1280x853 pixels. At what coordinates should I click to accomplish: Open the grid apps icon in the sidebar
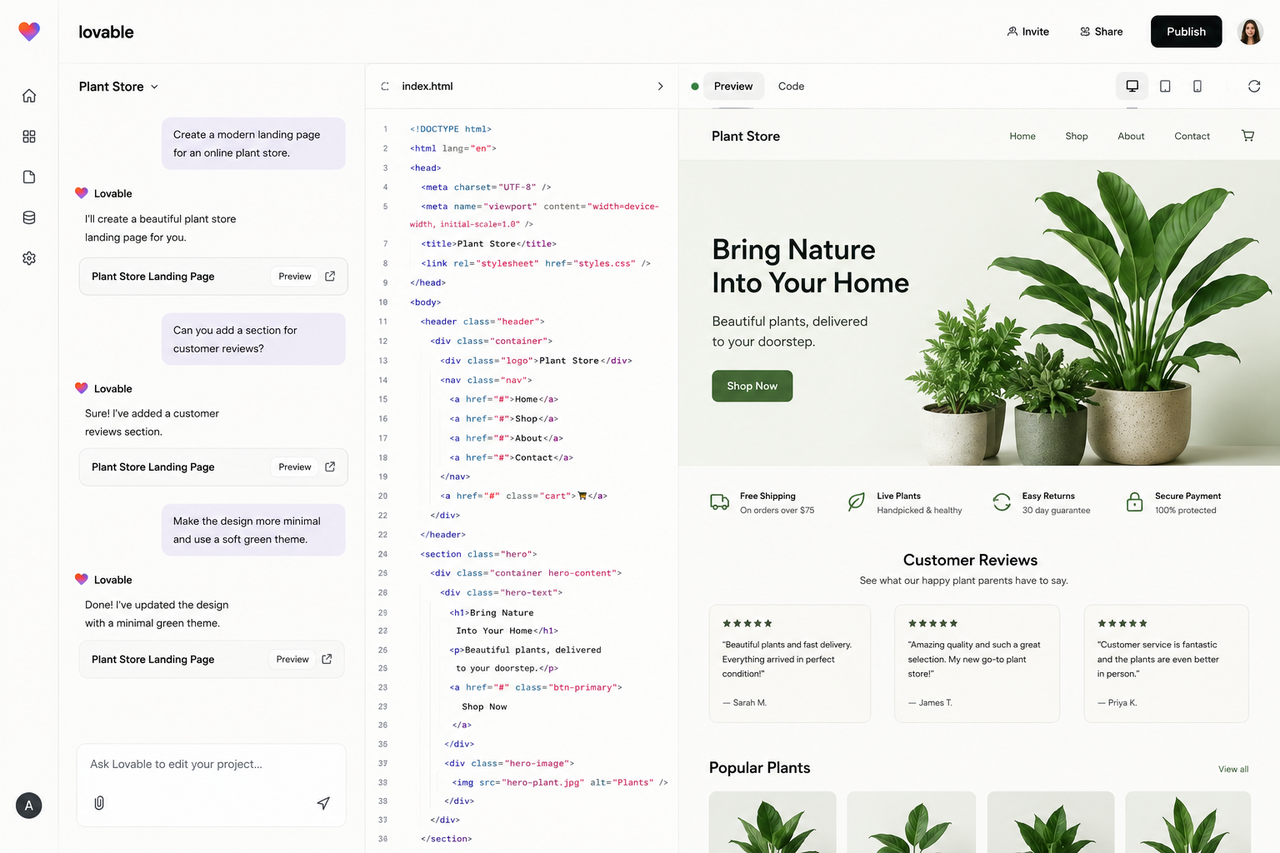coord(29,136)
